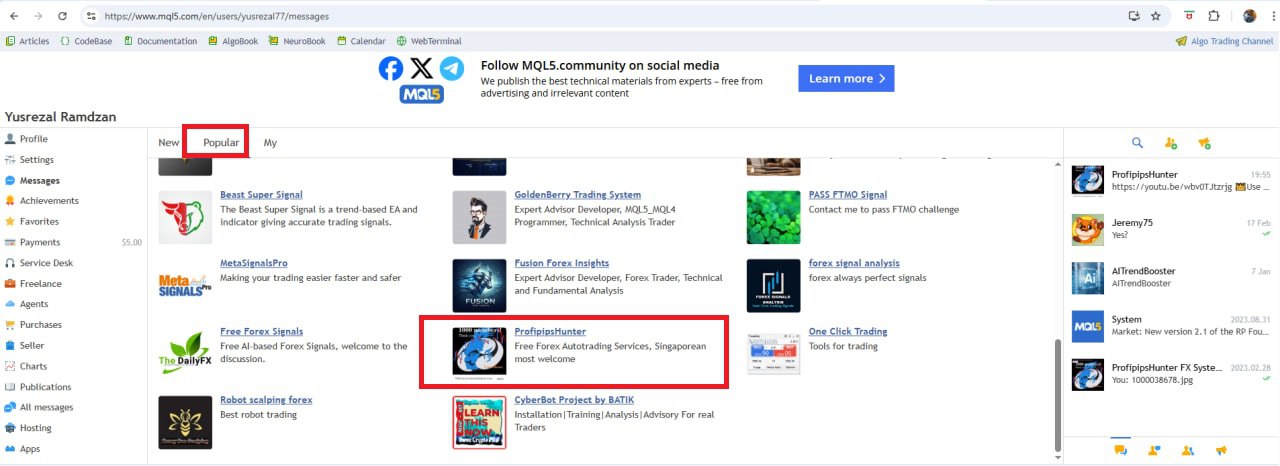Screen dimensions: 1280x466
Task: Switch to the groups icon tab at bottom
Action: 1188,450
